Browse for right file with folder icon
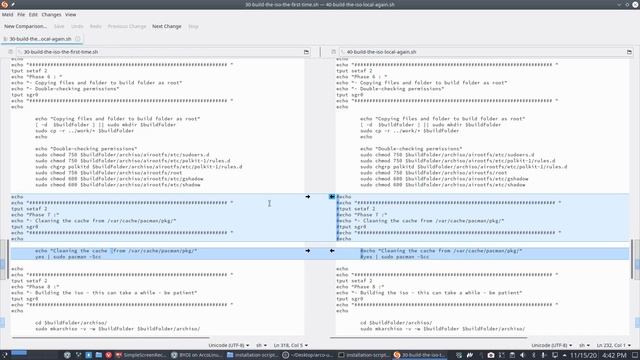This screenshot has width=640, height=360. (629, 52)
